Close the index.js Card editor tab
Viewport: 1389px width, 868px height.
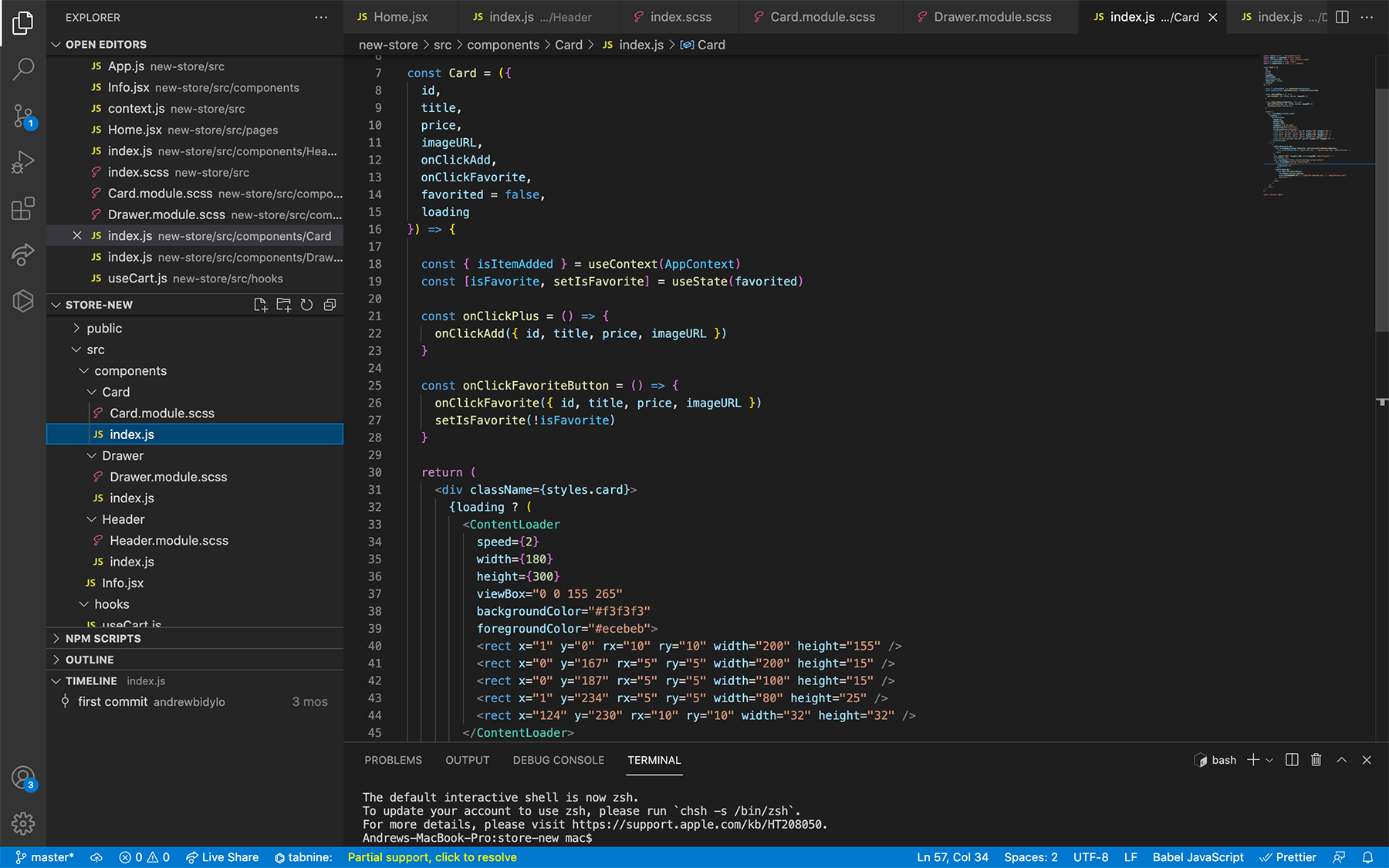1213,17
